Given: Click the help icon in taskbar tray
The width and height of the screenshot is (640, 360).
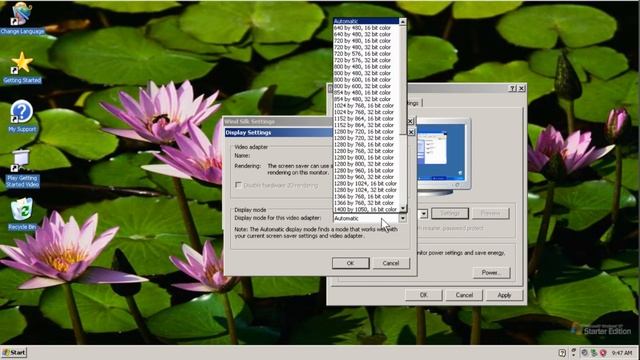Looking at the screenshot, I should tap(562, 353).
